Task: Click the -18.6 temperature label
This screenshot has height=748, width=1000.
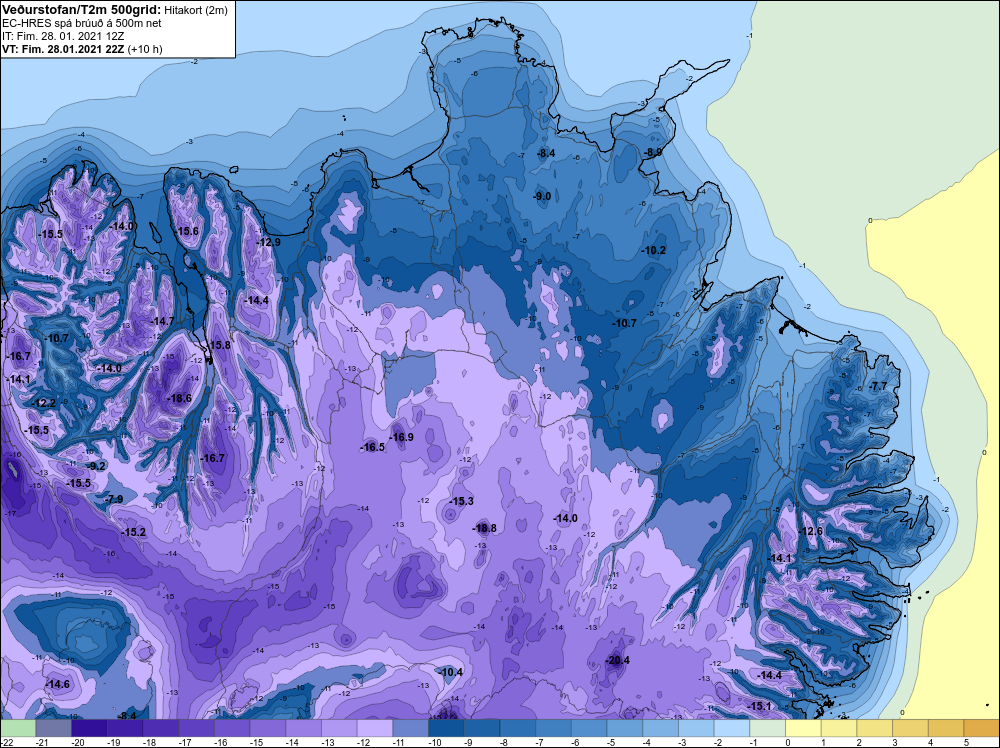Action: pos(179,398)
